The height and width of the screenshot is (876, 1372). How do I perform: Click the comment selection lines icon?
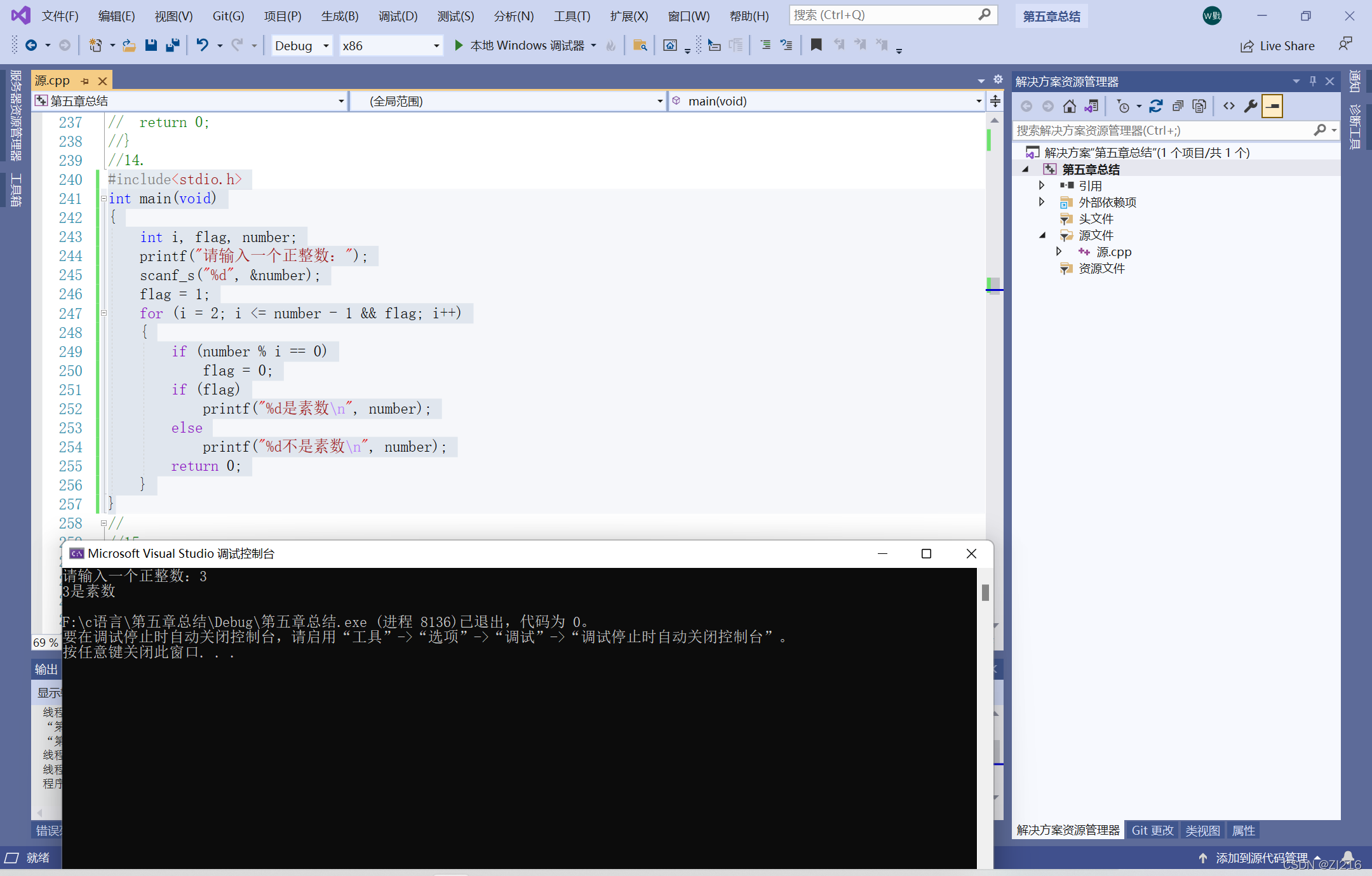[x=765, y=45]
